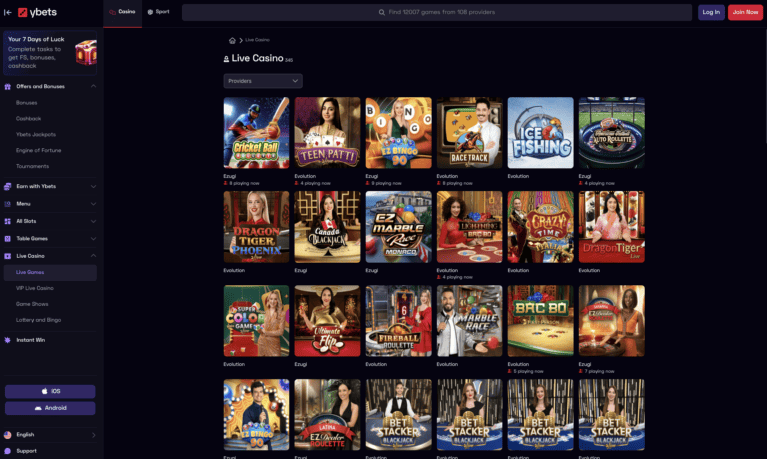Open the Marble Race game with host

coord(470,321)
